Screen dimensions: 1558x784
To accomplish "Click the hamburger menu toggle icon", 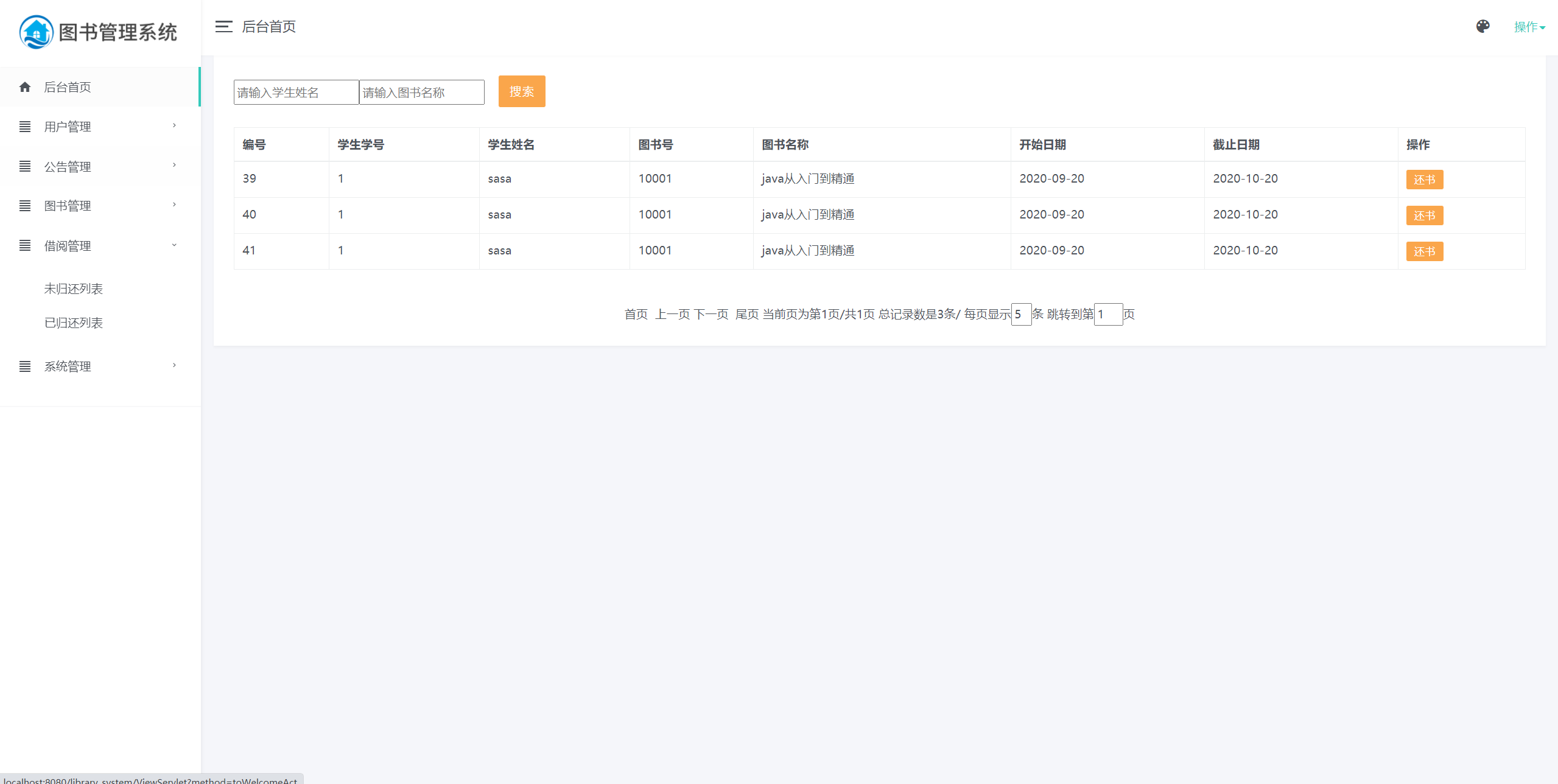I will coord(223,26).
